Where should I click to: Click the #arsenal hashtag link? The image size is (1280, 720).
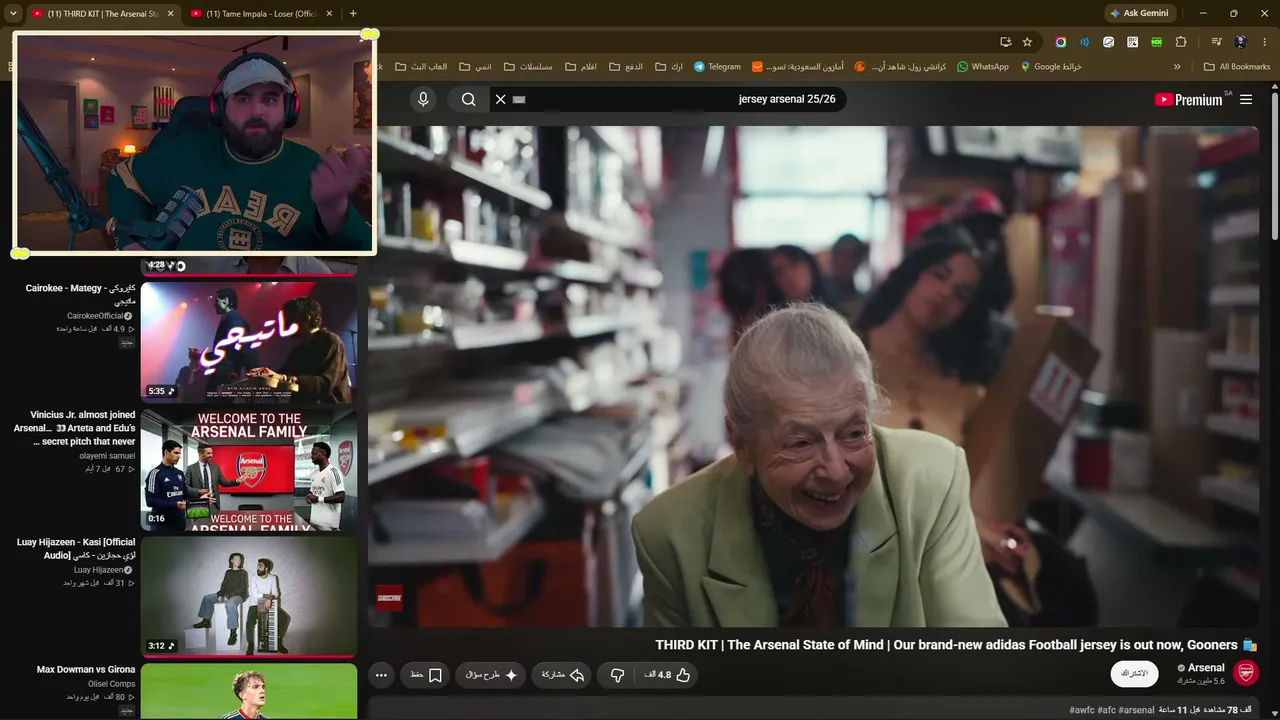1136,710
